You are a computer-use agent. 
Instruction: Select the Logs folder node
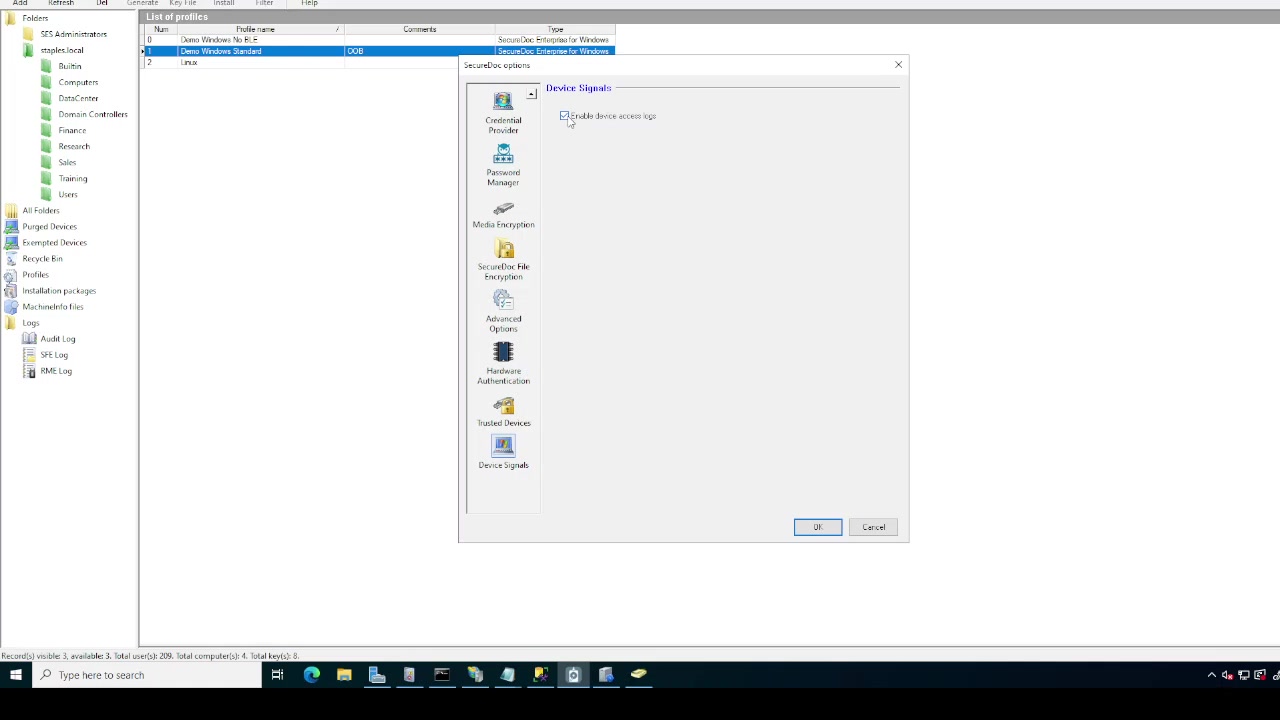tap(31, 322)
